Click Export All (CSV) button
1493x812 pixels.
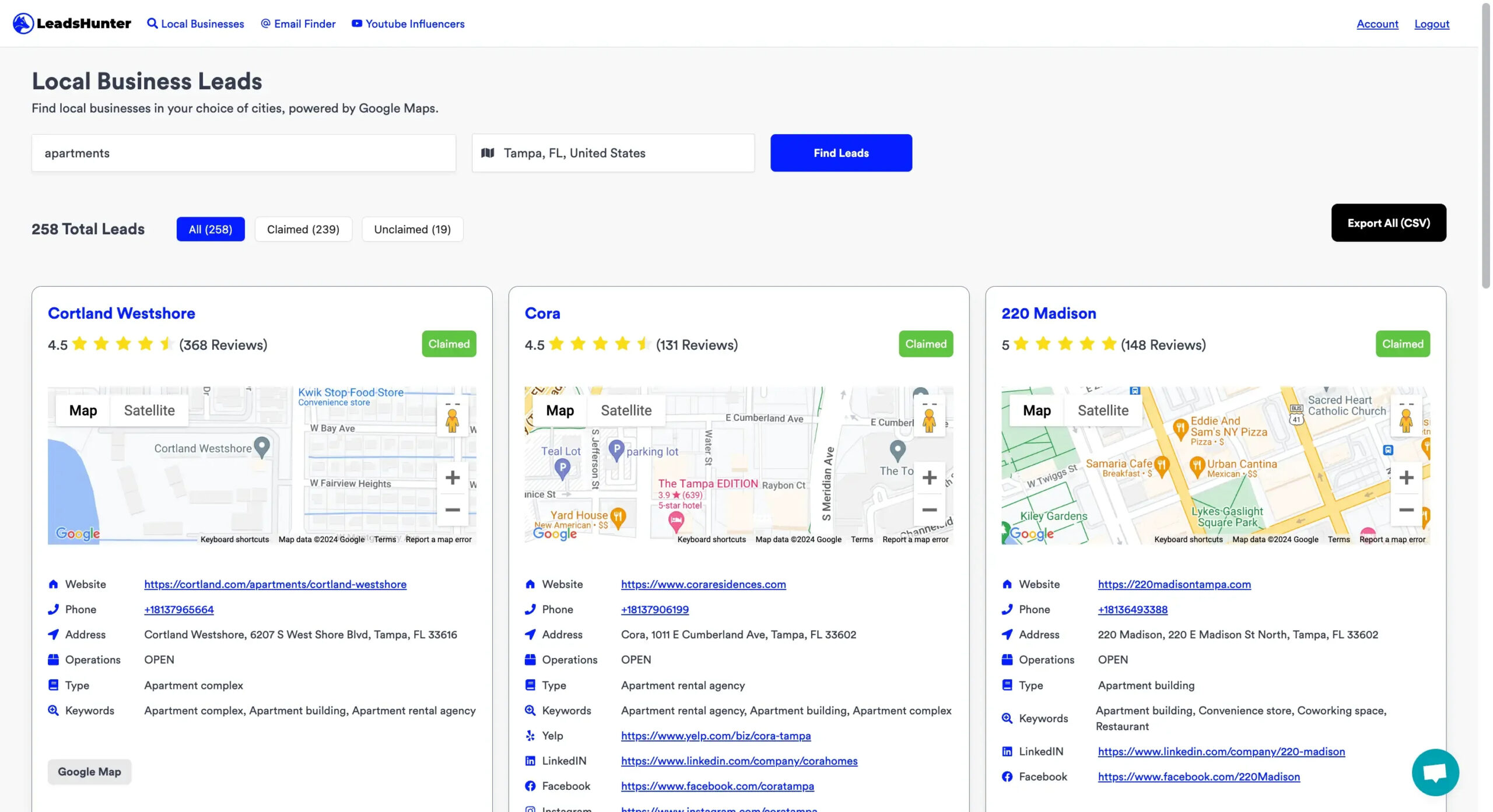click(x=1389, y=222)
